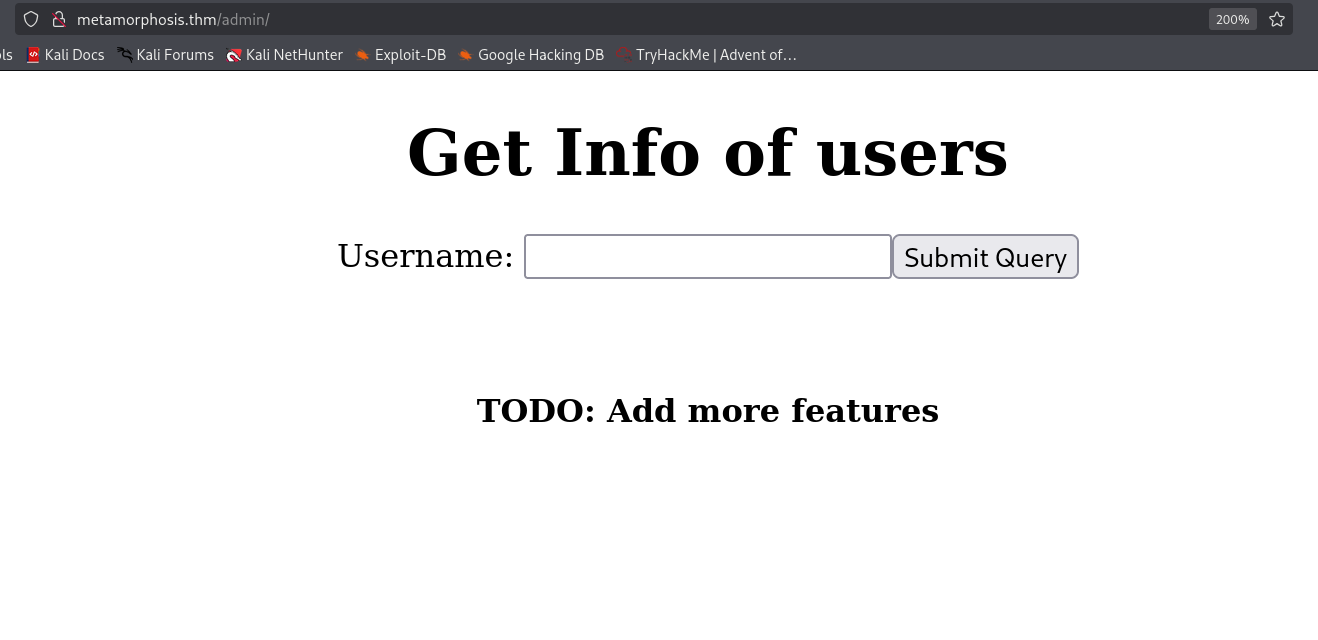The image size is (1318, 640).
Task: Click the Kali NetHunter dripping-blade icon
Action: pos(235,55)
